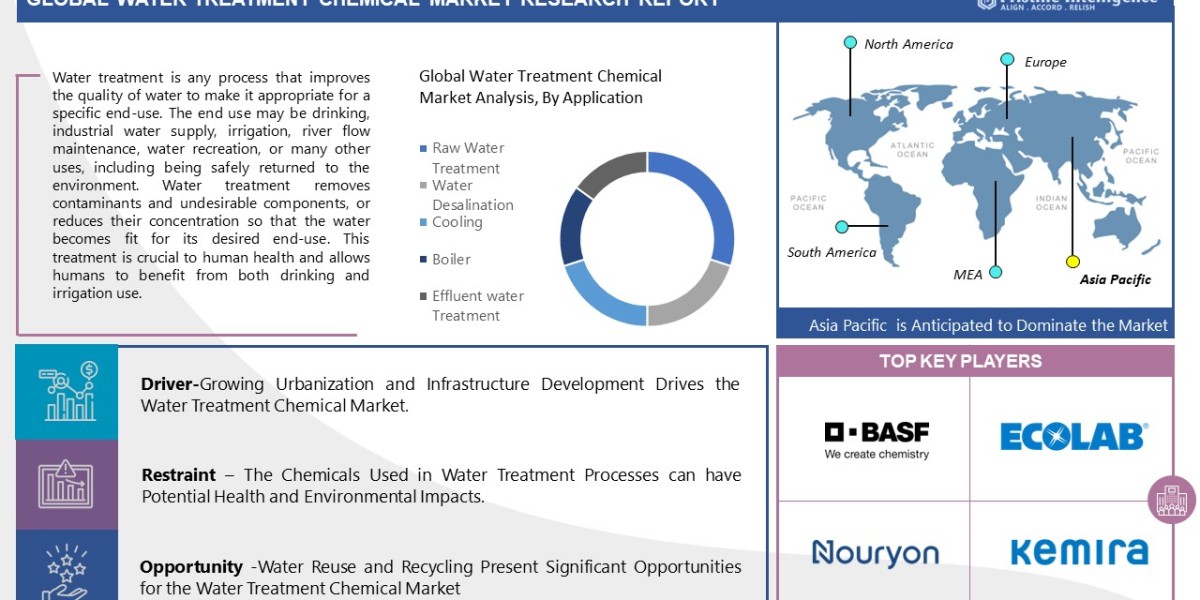Click the bold 'Driver' heading text
The width and height of the screenshot is (1200, 600).
170,384
